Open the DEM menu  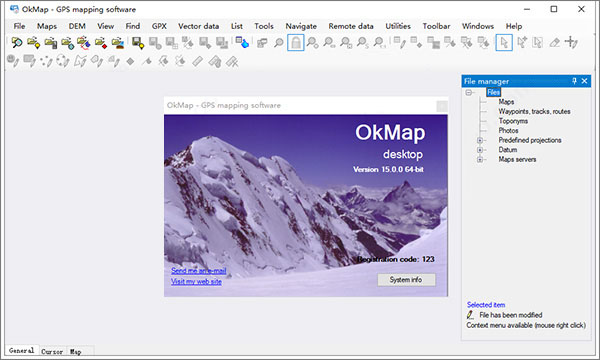77,26
